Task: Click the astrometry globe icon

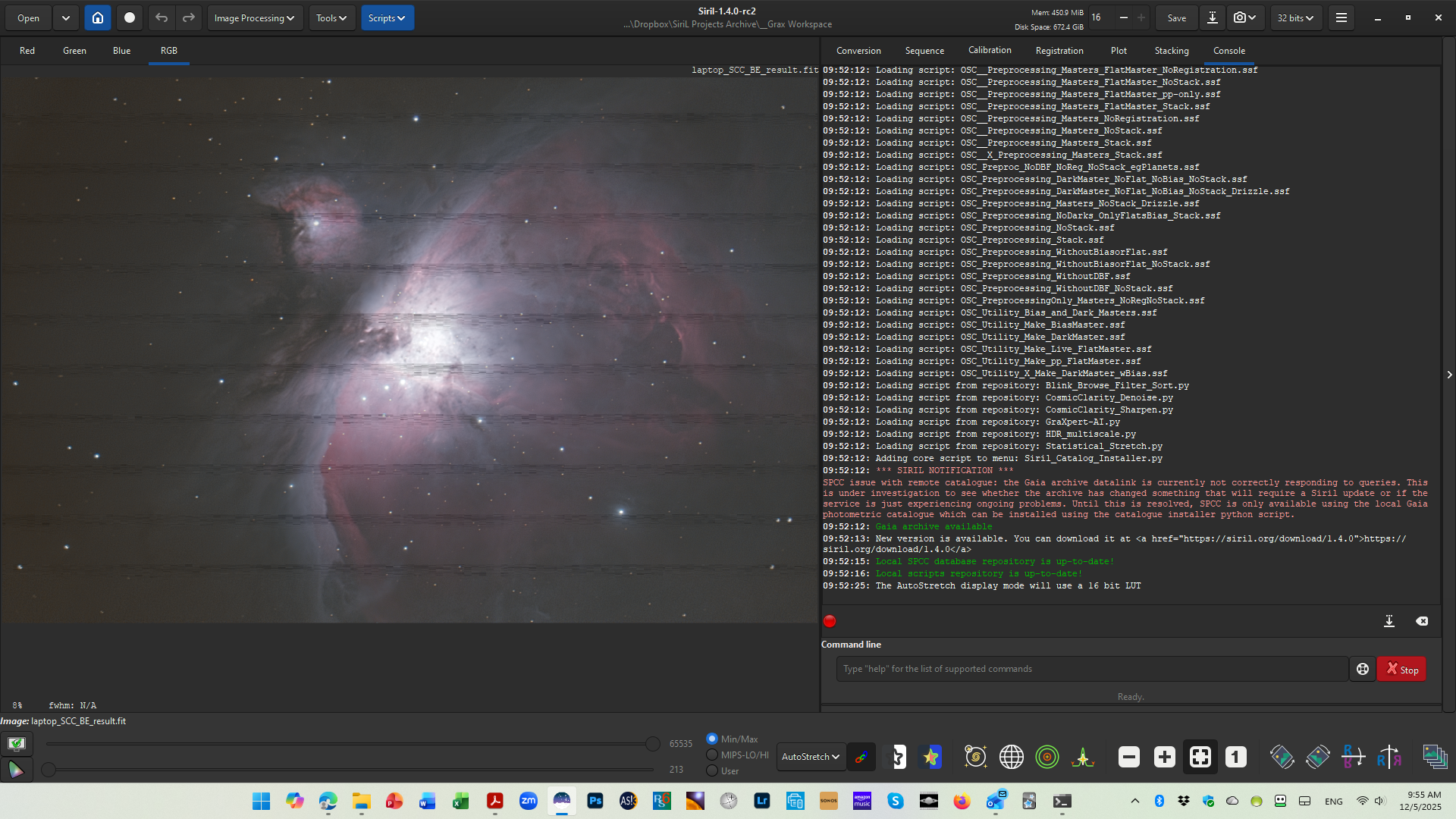Action: point(1011,757)
